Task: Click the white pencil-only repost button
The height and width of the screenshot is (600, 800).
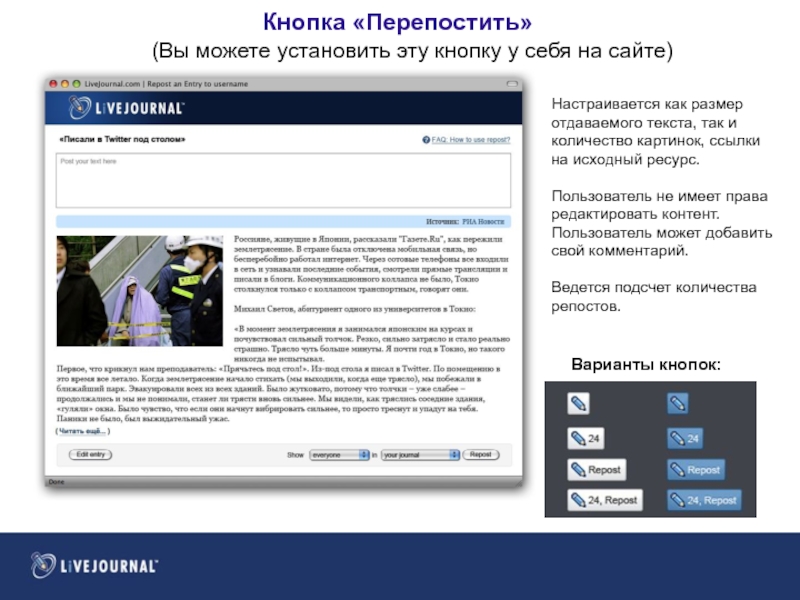Action: click(578, 404)
